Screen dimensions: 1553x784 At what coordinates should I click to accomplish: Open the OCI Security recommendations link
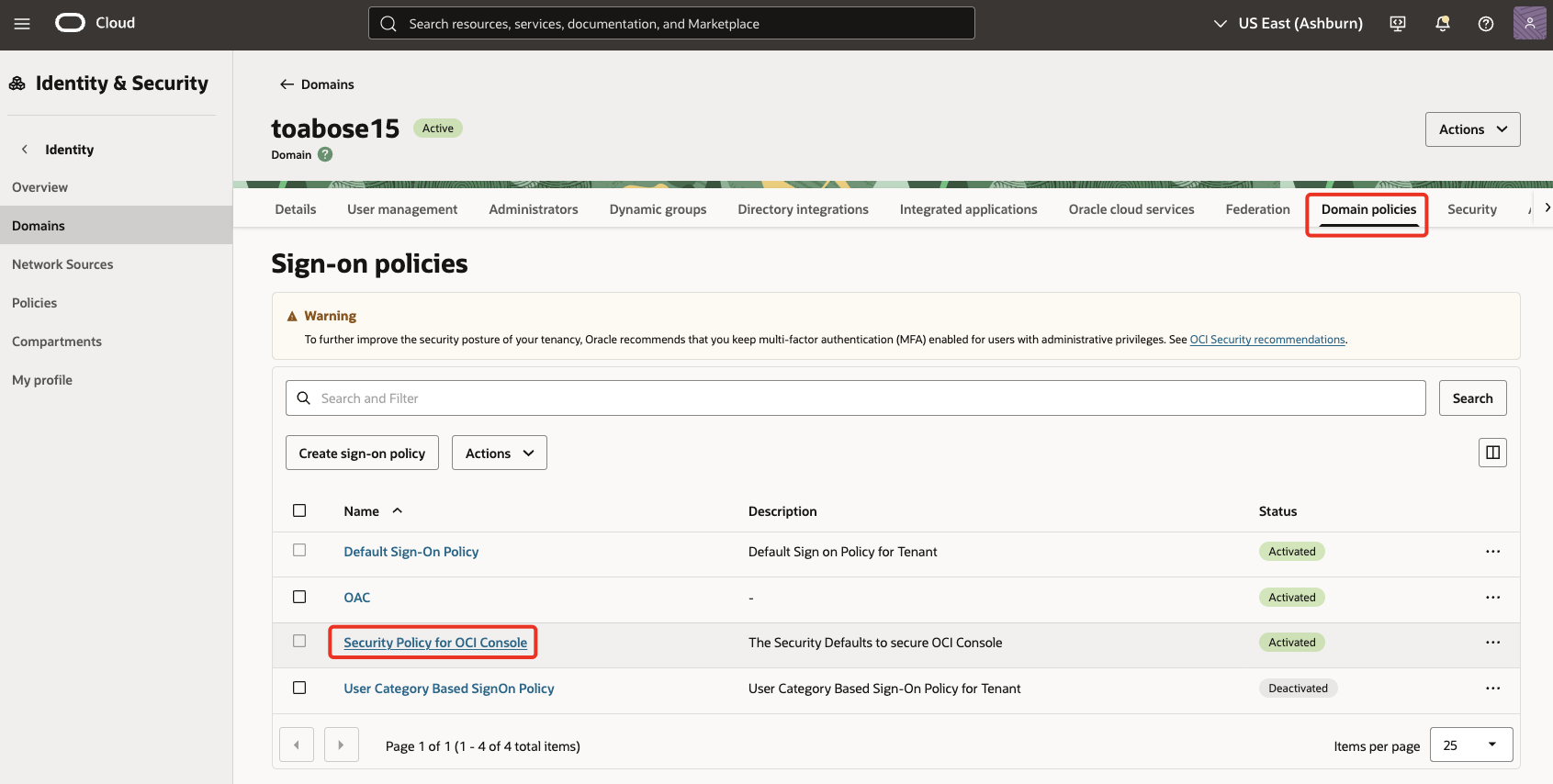(x=1267, y=340)
